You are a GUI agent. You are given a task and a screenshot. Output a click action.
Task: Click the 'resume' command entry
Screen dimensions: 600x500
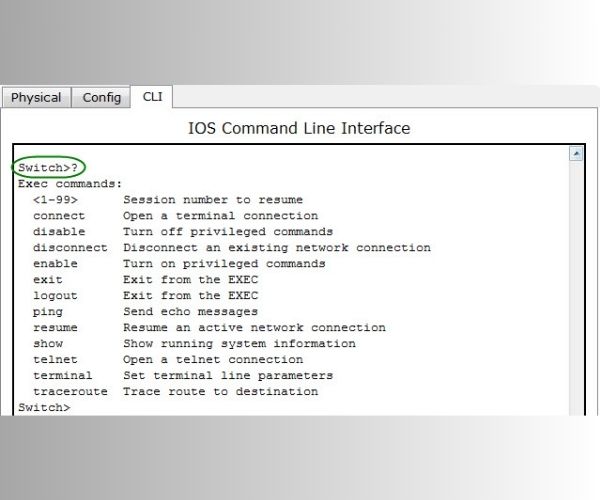click(55, 328)
